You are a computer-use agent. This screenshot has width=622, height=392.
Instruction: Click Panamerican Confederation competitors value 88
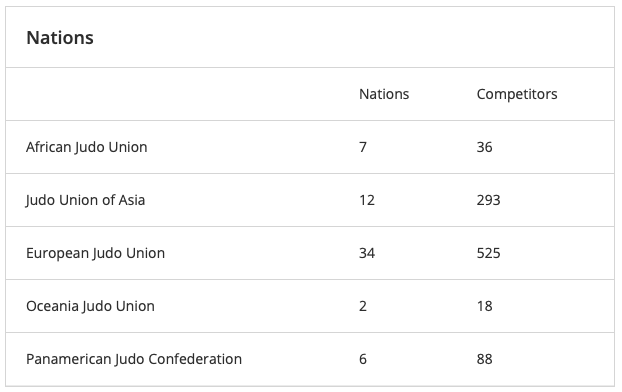point(484,359)
